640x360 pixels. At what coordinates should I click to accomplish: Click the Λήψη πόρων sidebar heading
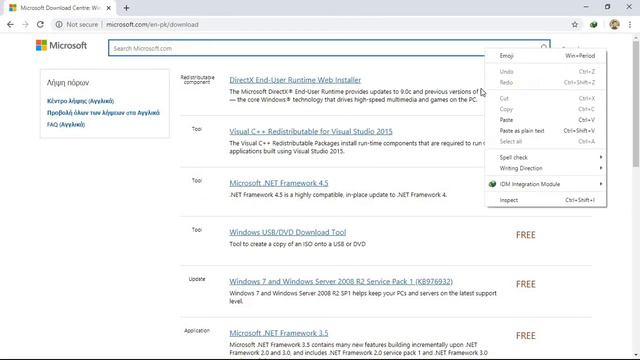tap(68, 83)
